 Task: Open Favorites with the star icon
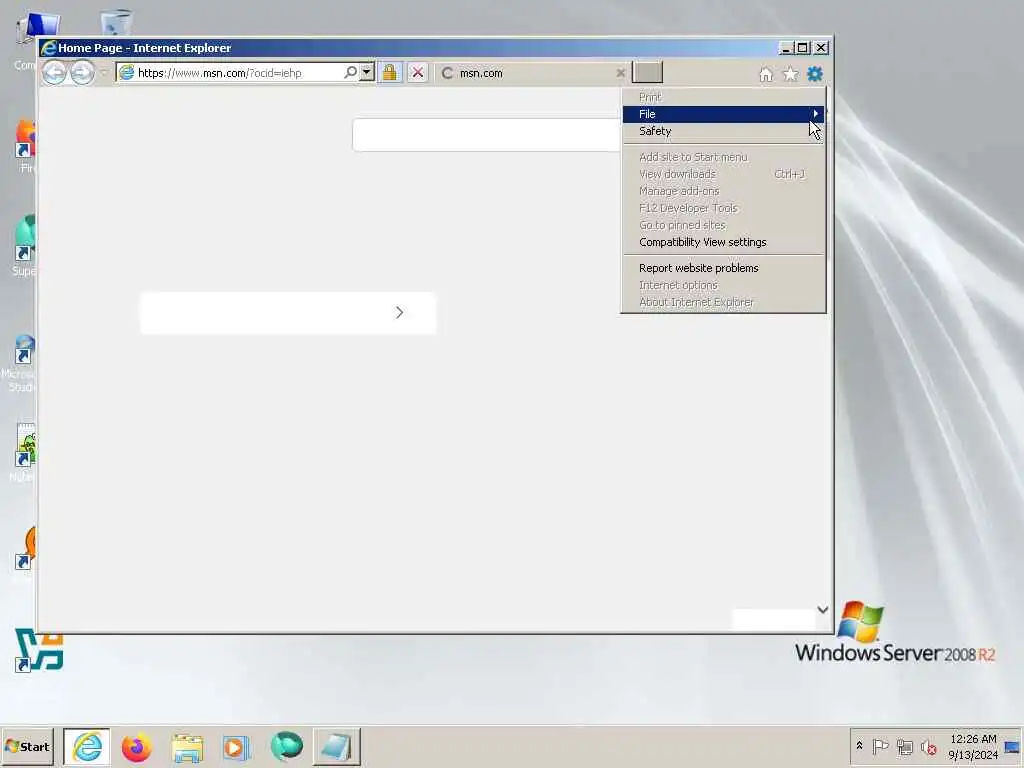pyautogui.click(x=790, y=74)
